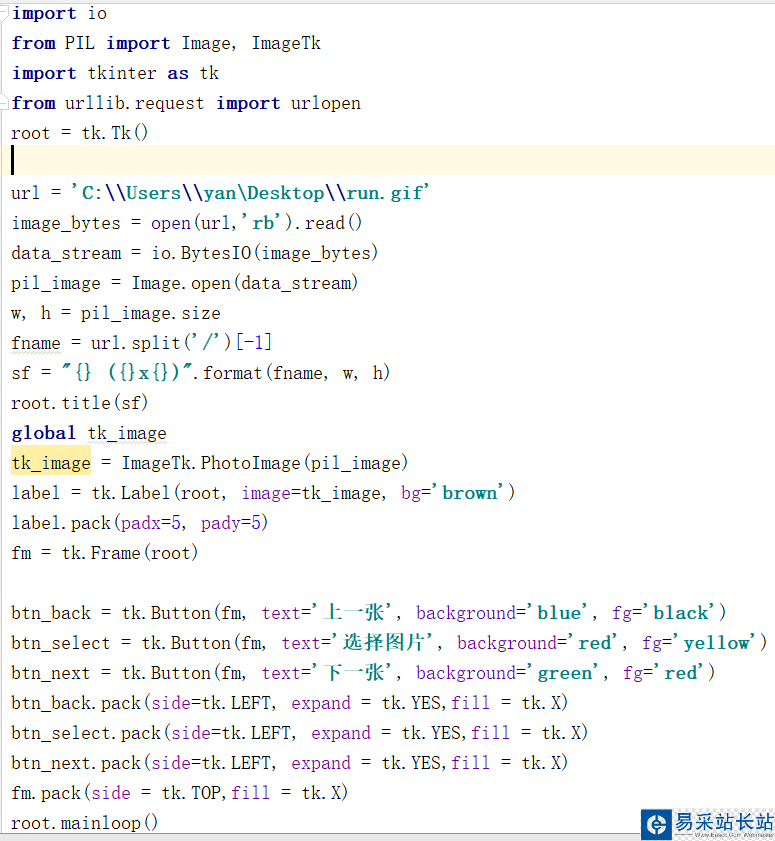Click the '[-1]' index after url.split
This screenshot has width=775, height=841.
tap(254, 342)
